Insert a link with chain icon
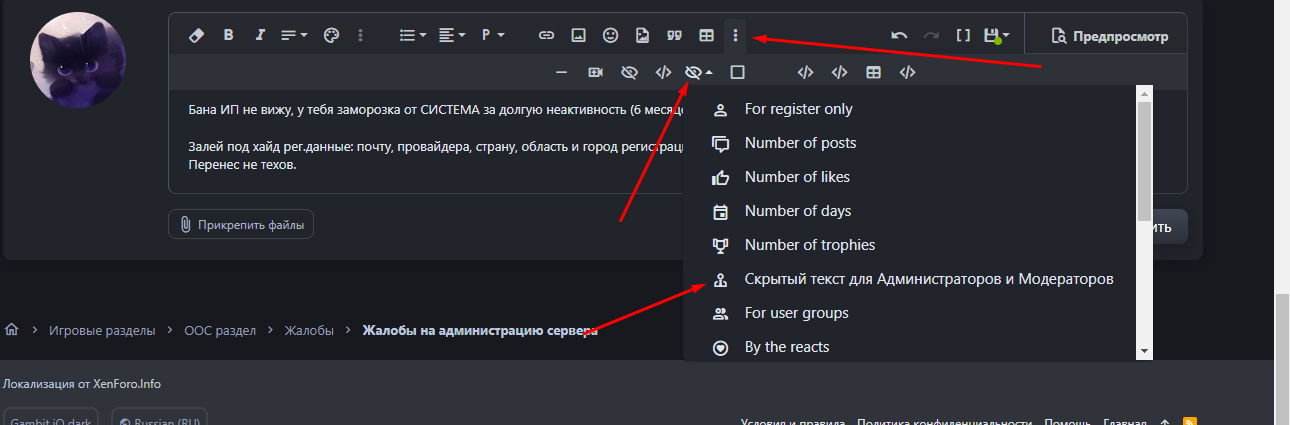Viewport: 1290px width, 425px height. (546, 35)
